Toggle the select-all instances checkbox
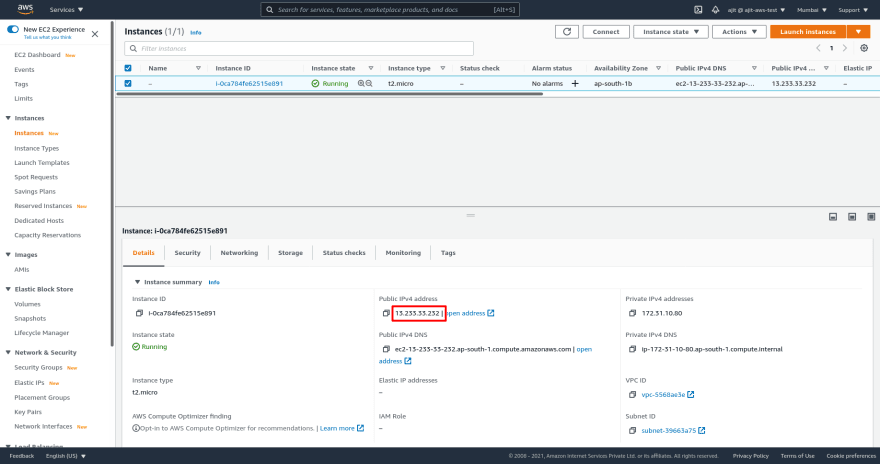Screen dimensions: 880x464 pyautogui.click(x=128, y=68)
